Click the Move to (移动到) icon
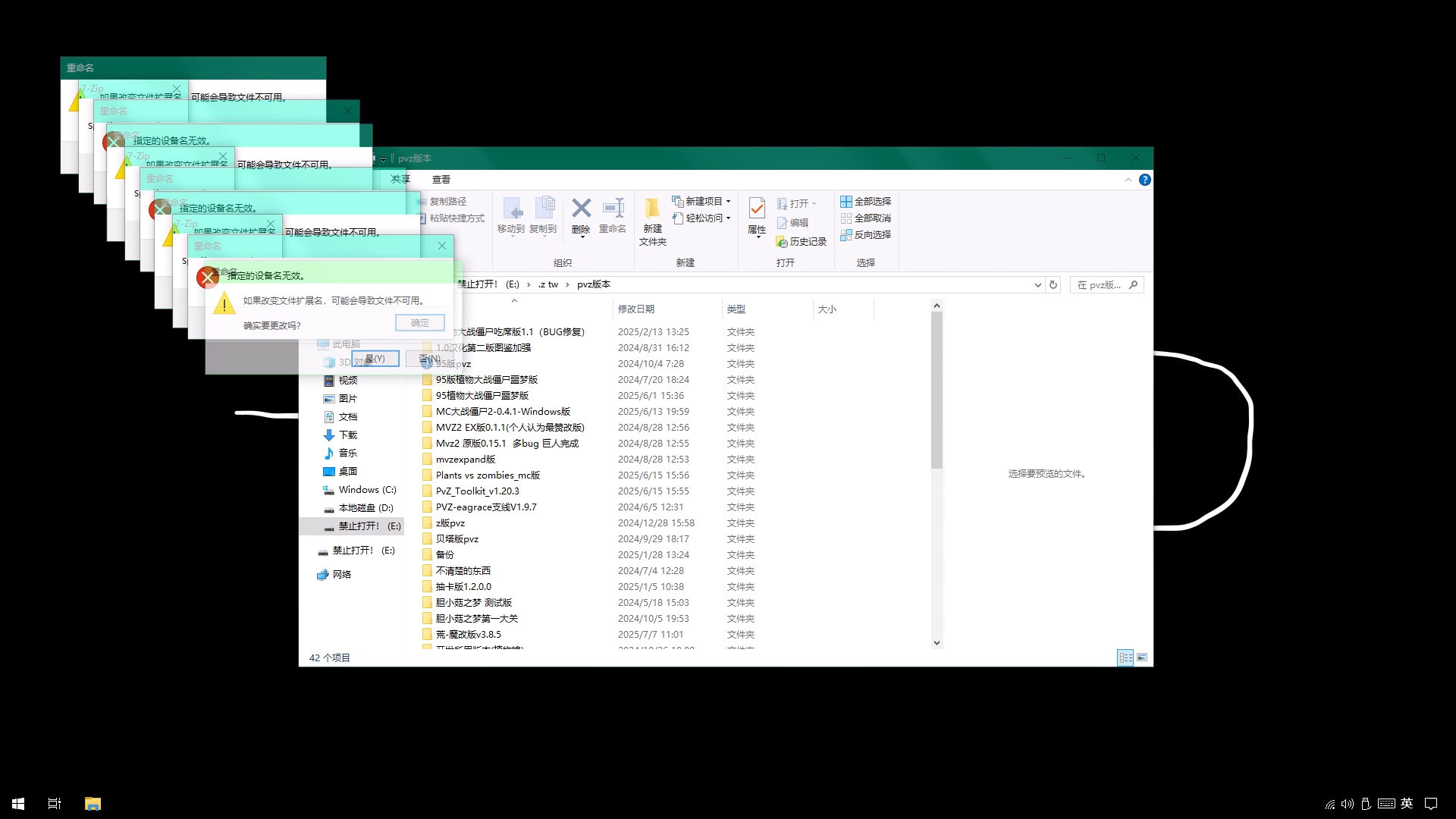This screenshot has width=1456, height=819. pyautogui.click(x=511, y=216)
